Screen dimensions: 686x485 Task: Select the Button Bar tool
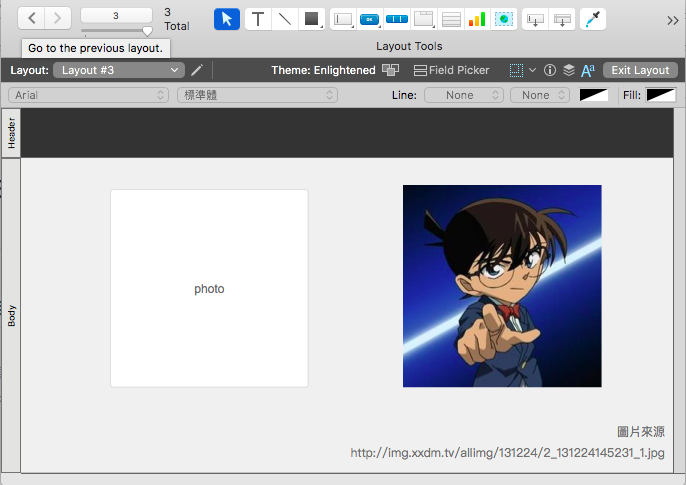click(397, 19)
